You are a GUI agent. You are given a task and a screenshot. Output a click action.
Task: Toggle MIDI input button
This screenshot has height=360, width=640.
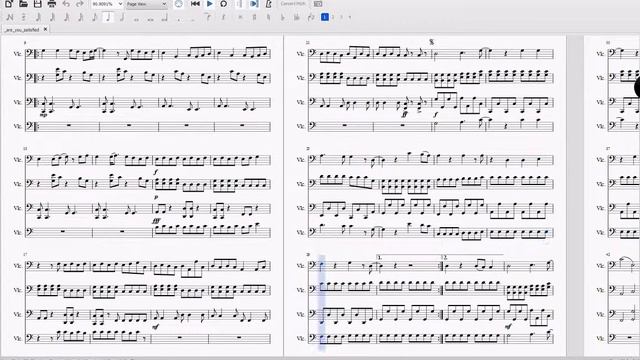click(x=178, y=4)
